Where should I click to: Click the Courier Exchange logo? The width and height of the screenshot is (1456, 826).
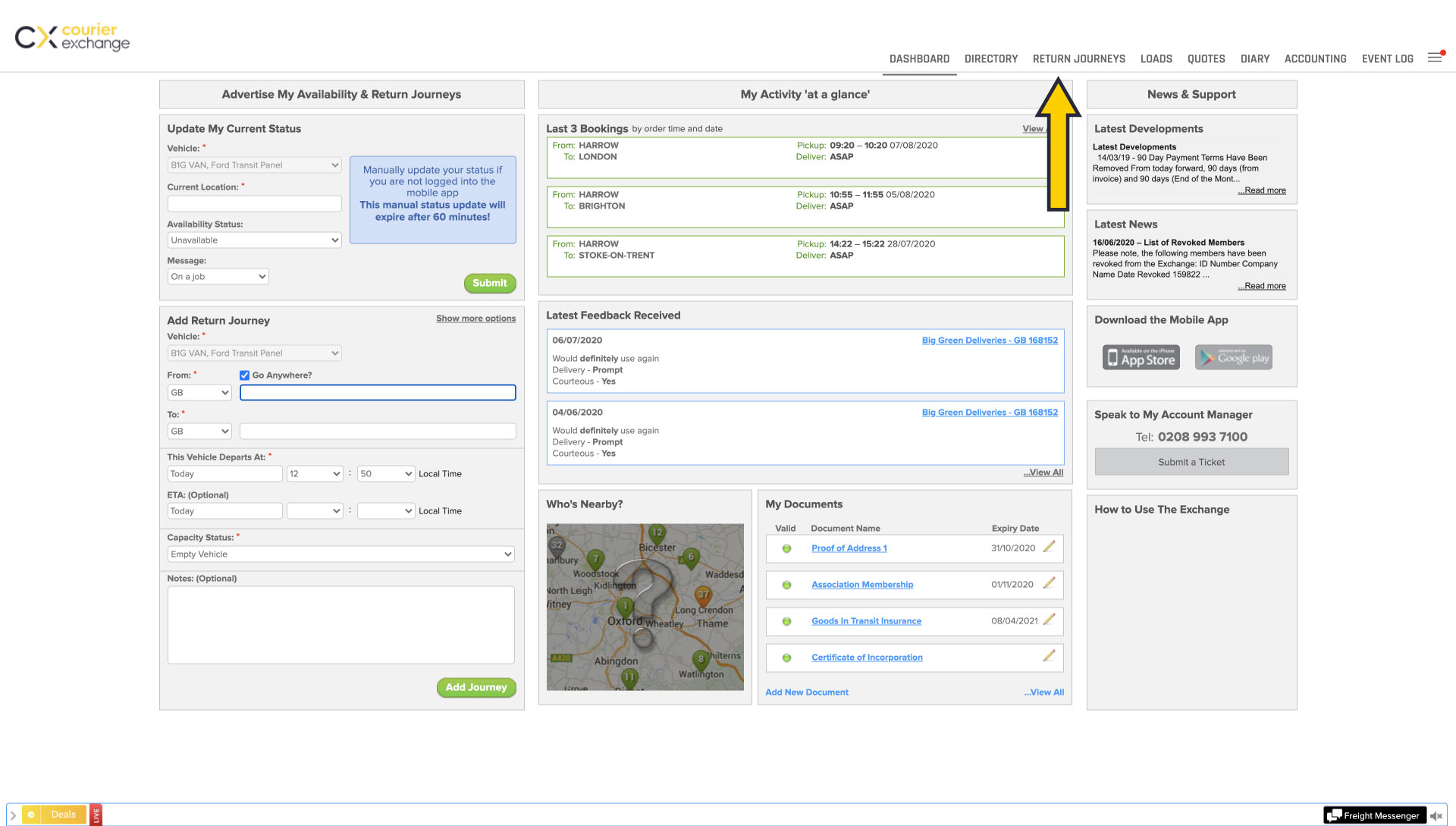click(73, 37)
